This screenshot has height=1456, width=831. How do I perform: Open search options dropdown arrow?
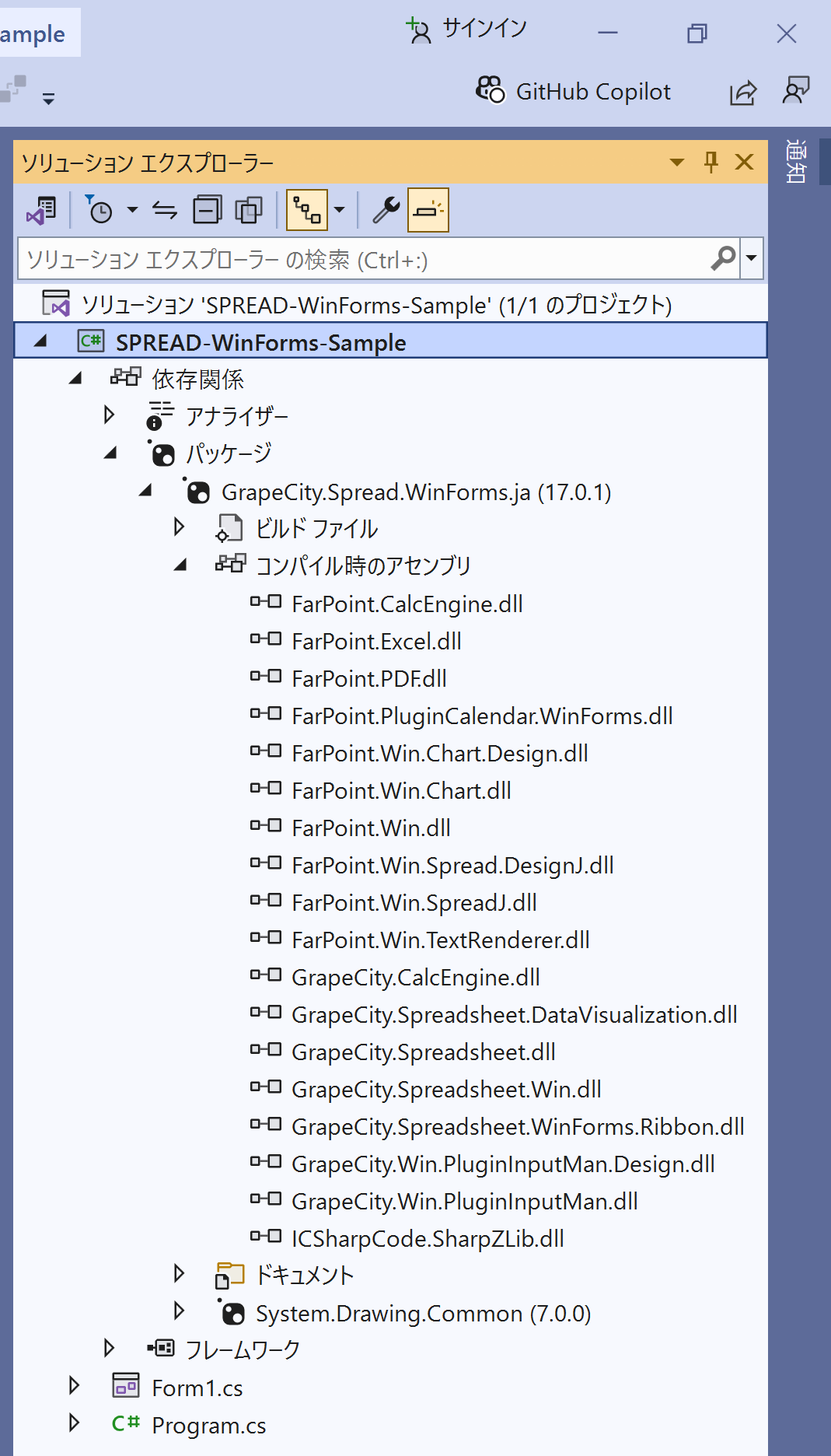(751, 258)
